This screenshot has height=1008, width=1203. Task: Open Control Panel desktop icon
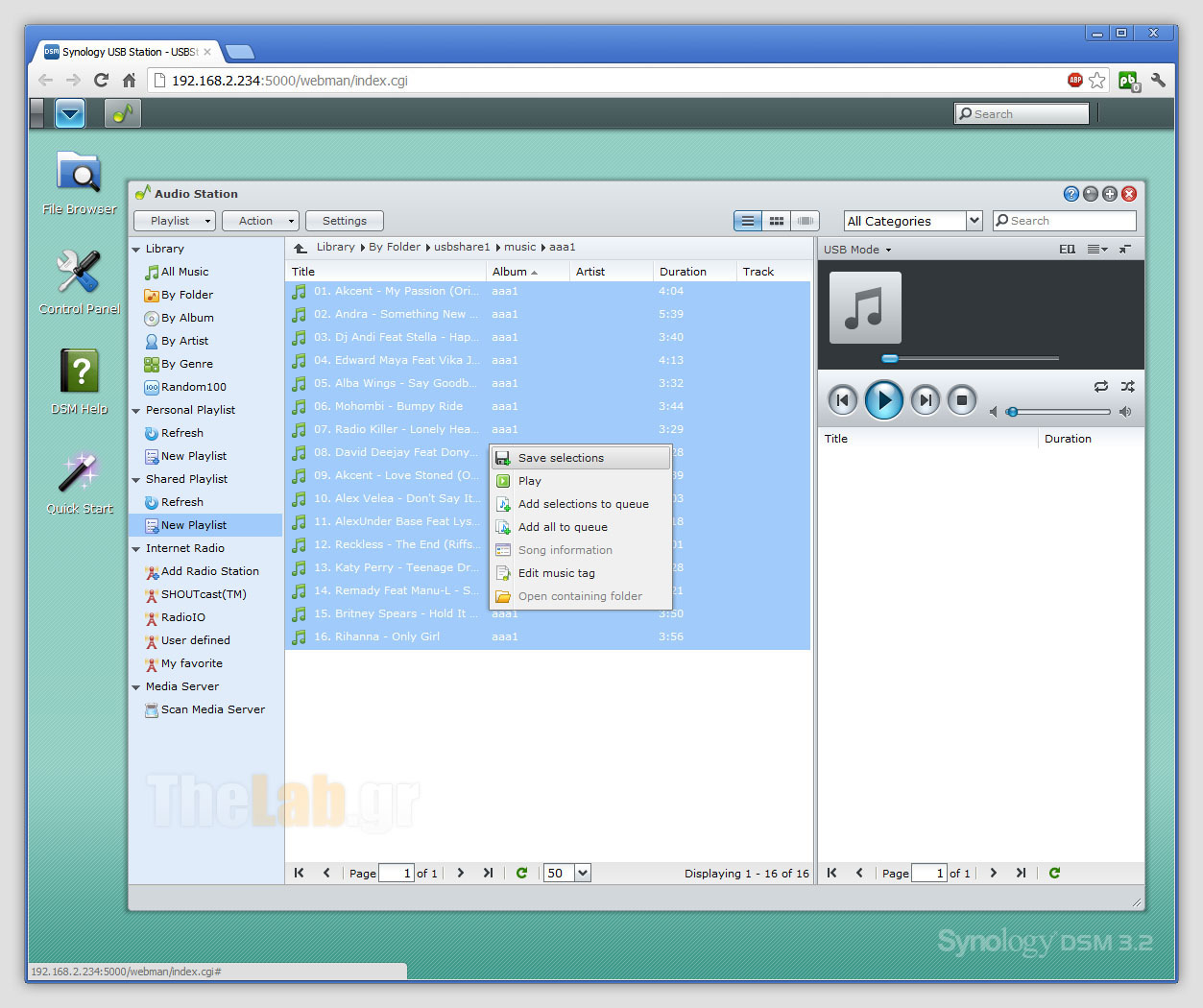(x=79, y=282)
